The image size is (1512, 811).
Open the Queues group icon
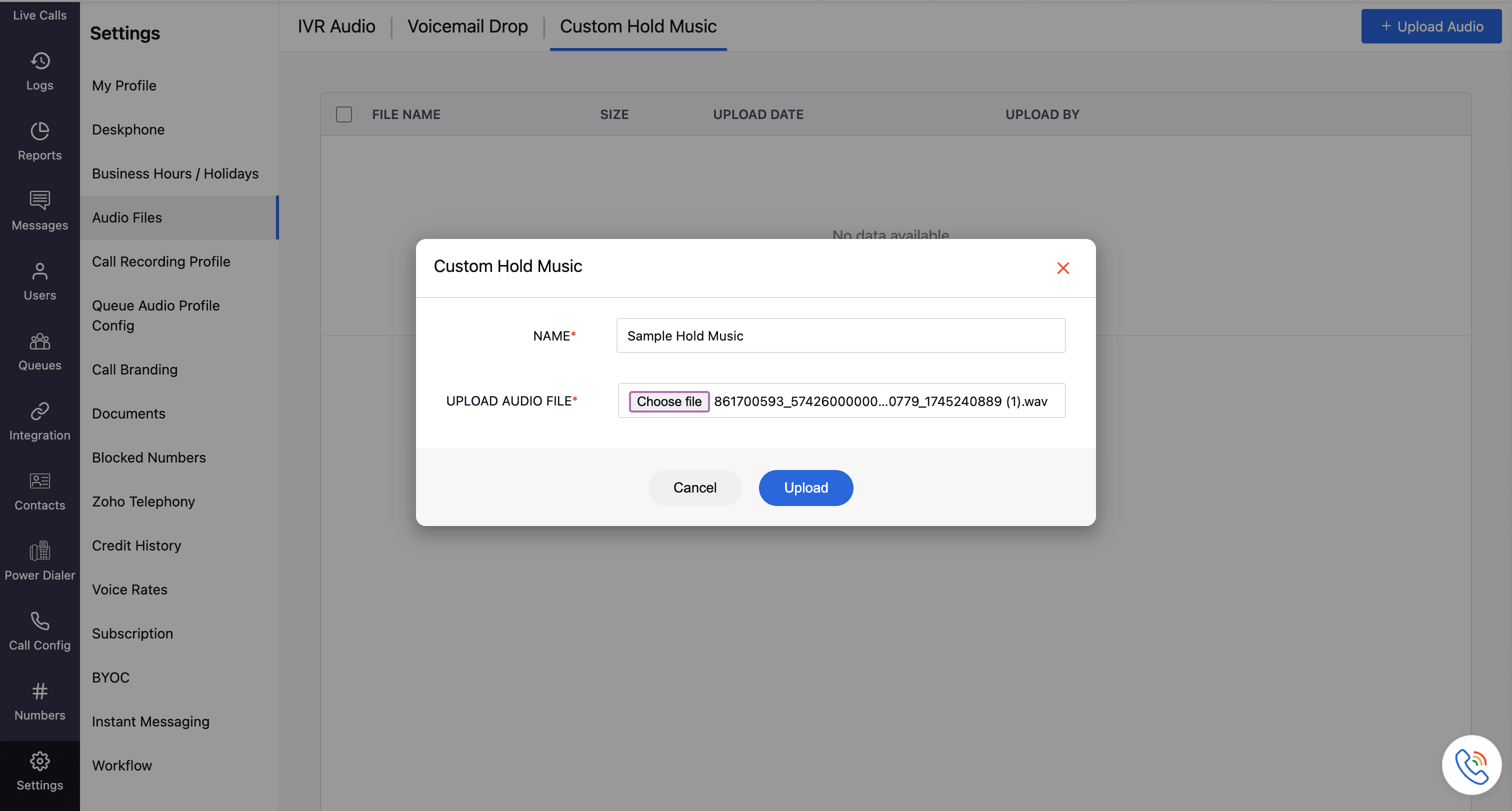pyautogui.click(x=40, y=341)
